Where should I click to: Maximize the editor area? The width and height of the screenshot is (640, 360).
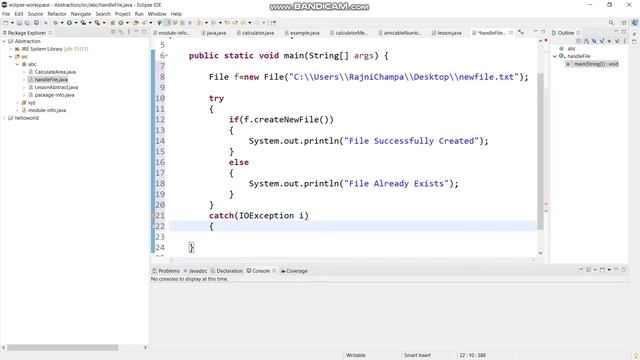click(543, 32)
